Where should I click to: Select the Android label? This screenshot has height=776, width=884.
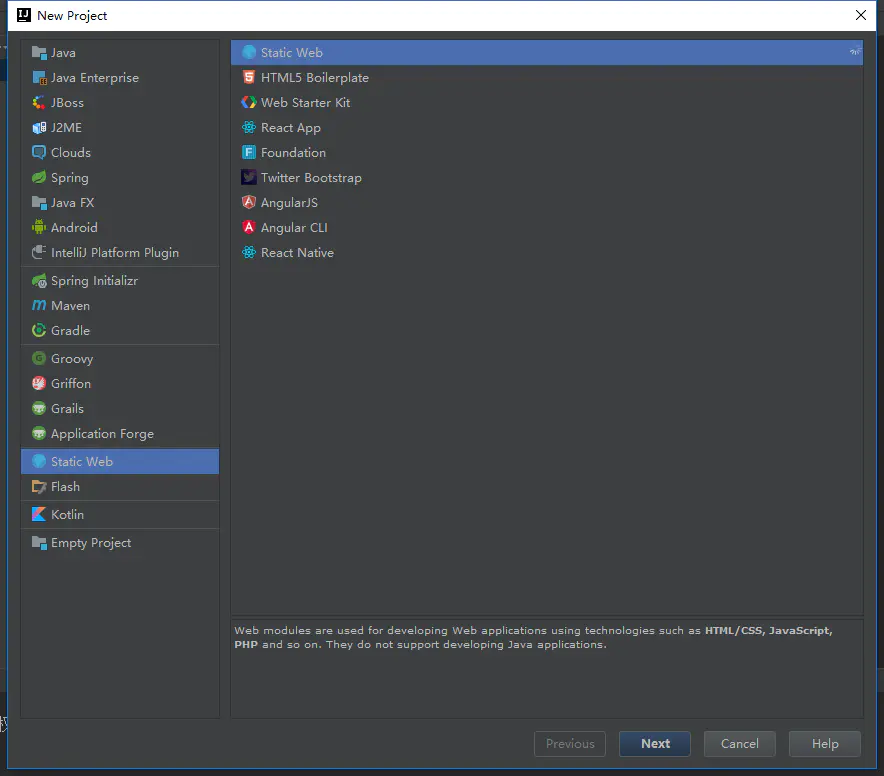click(74, 228)
